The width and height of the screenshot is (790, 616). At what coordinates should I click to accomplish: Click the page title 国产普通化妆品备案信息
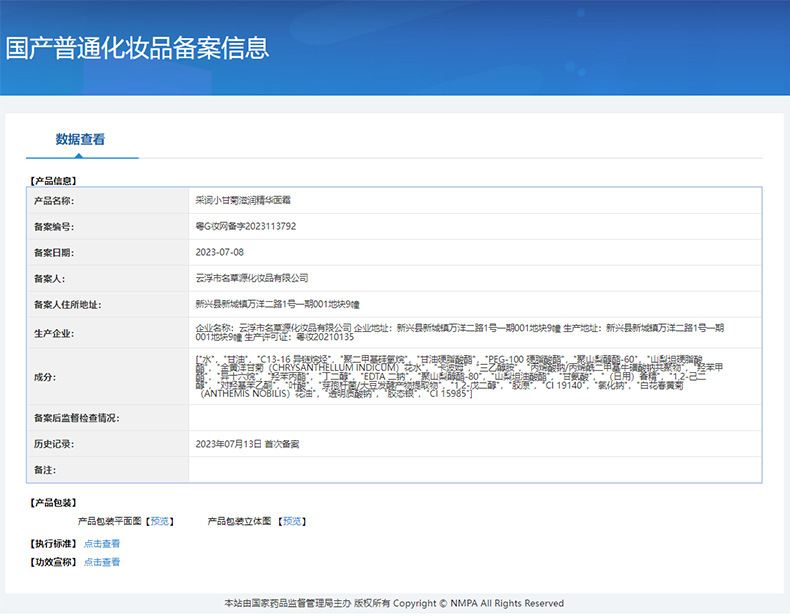(x=137, y=48)
